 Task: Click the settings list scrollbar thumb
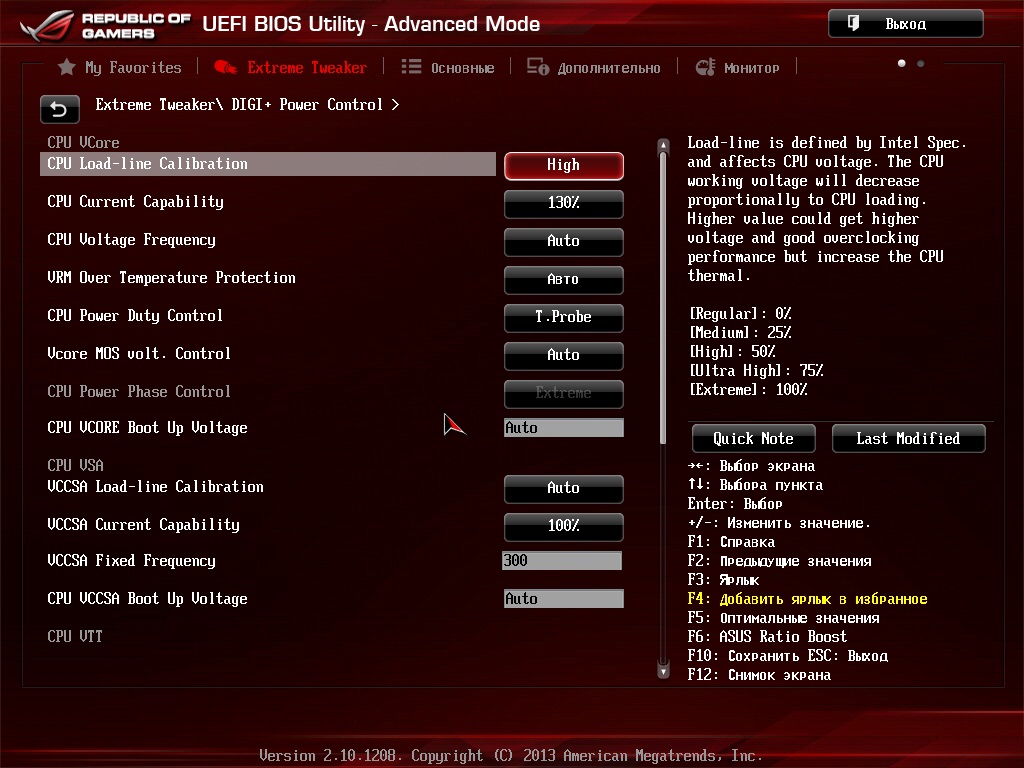tap(664, 298)
